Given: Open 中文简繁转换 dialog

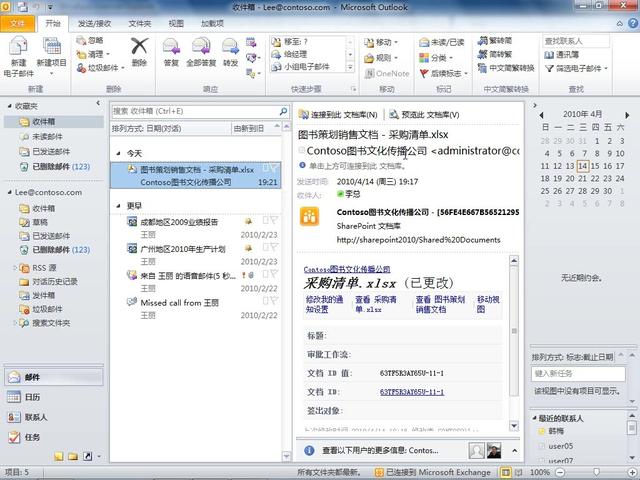Looking at the screenshot, I should point(506,68).
